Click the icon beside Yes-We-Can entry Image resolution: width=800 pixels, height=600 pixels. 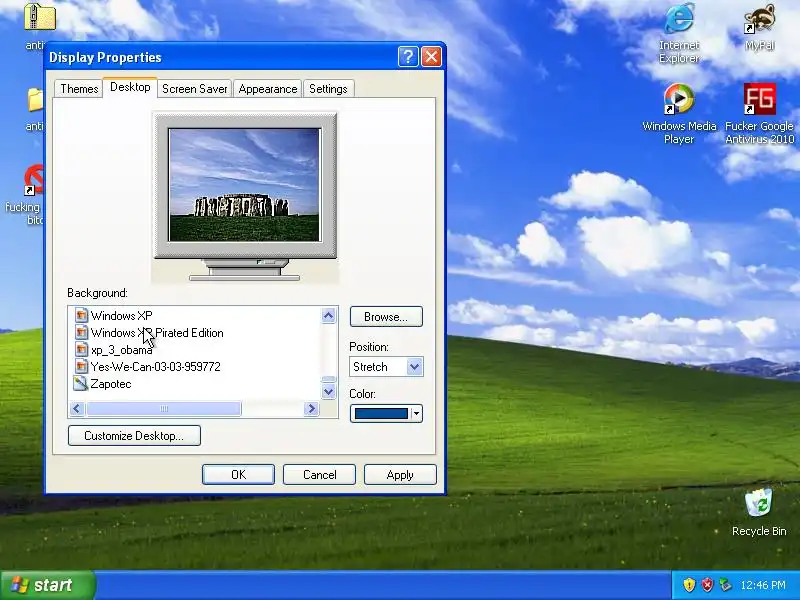[x=81, y=366]
